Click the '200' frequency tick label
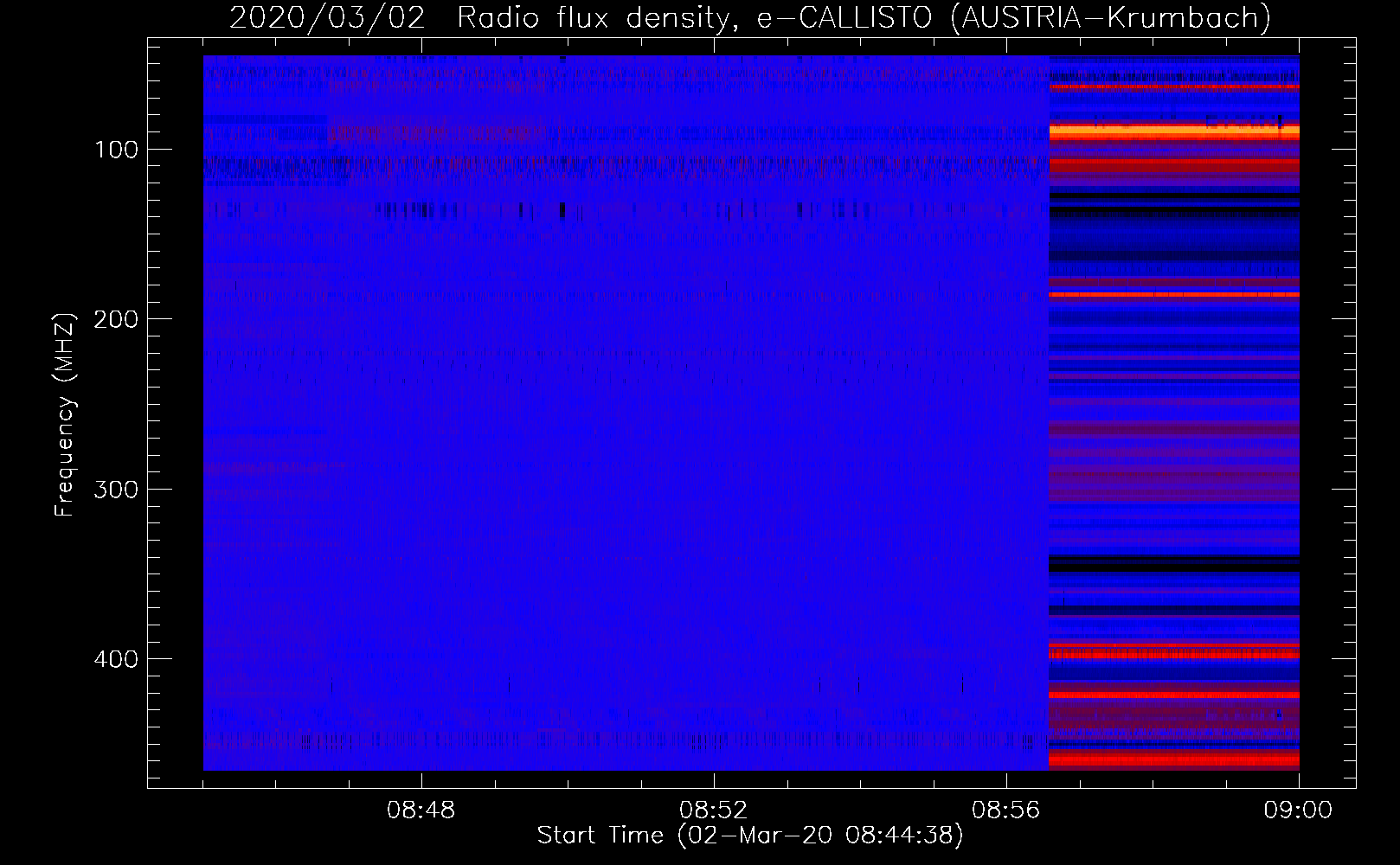Image resolution: width=1400 pixels, height=865 pixels. point(117,319)
